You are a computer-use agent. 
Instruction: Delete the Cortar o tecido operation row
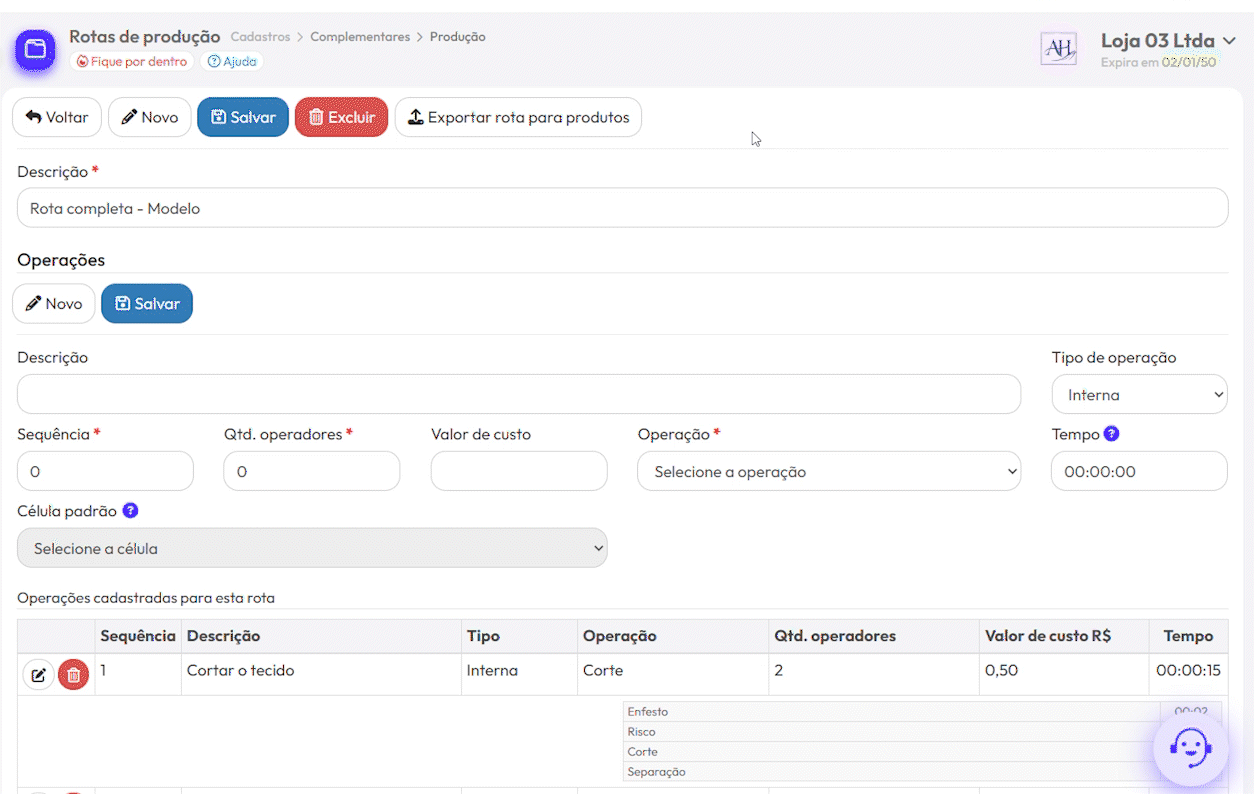click(x=73, y=675)
